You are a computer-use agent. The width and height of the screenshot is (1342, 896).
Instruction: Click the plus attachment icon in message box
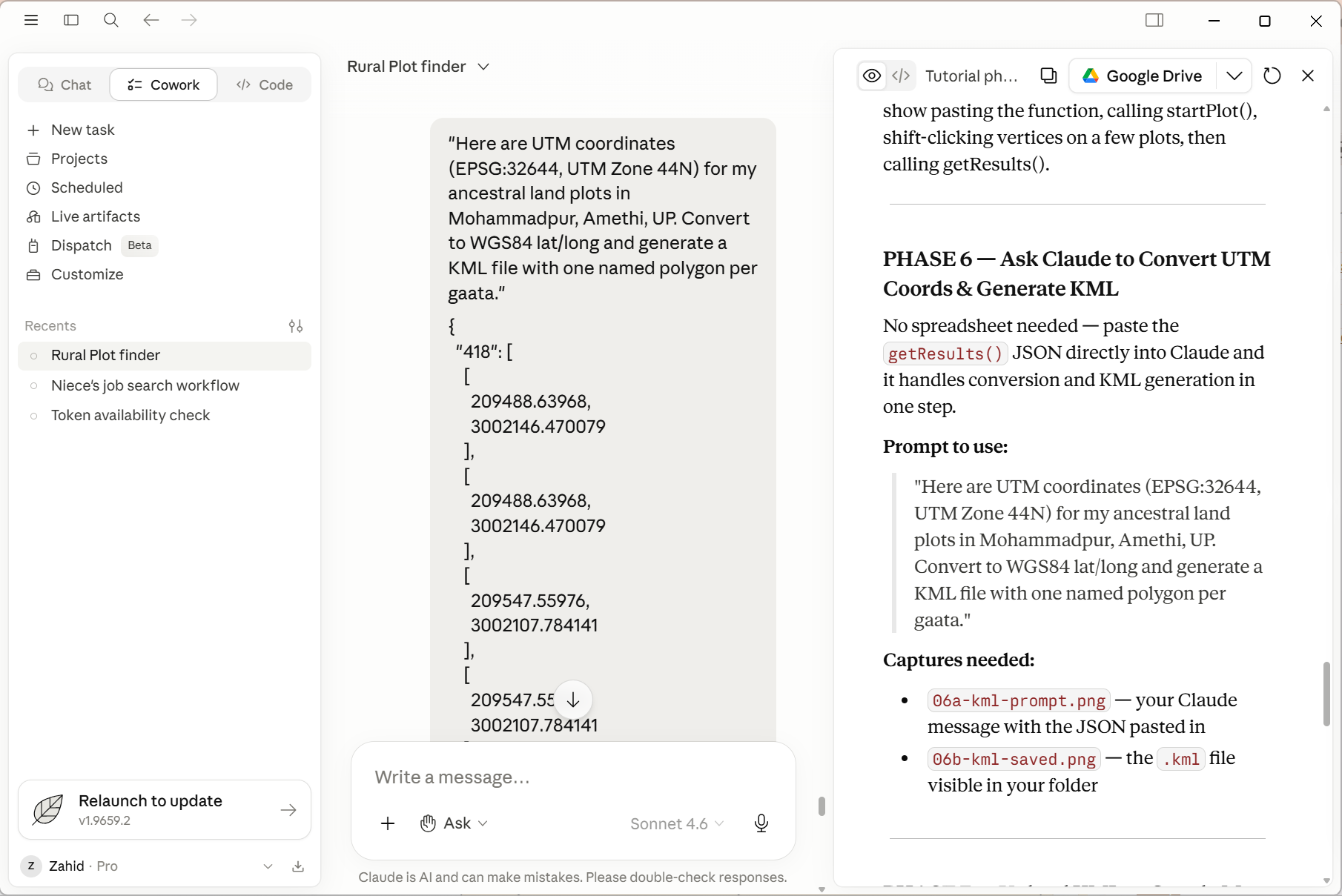point(388,823)
